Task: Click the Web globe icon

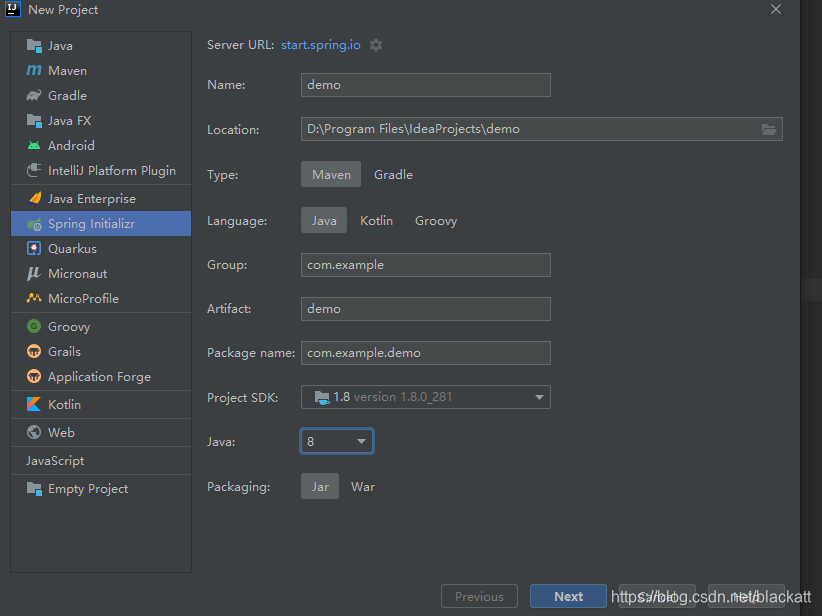Action: tap(34, 432)
